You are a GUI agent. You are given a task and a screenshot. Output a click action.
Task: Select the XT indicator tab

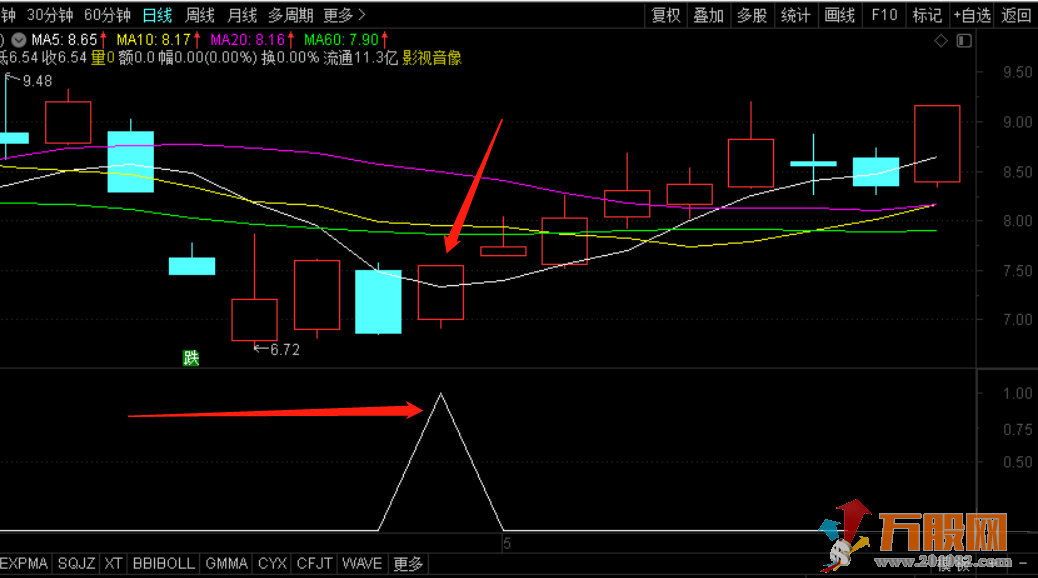click(x=113, y=563)
